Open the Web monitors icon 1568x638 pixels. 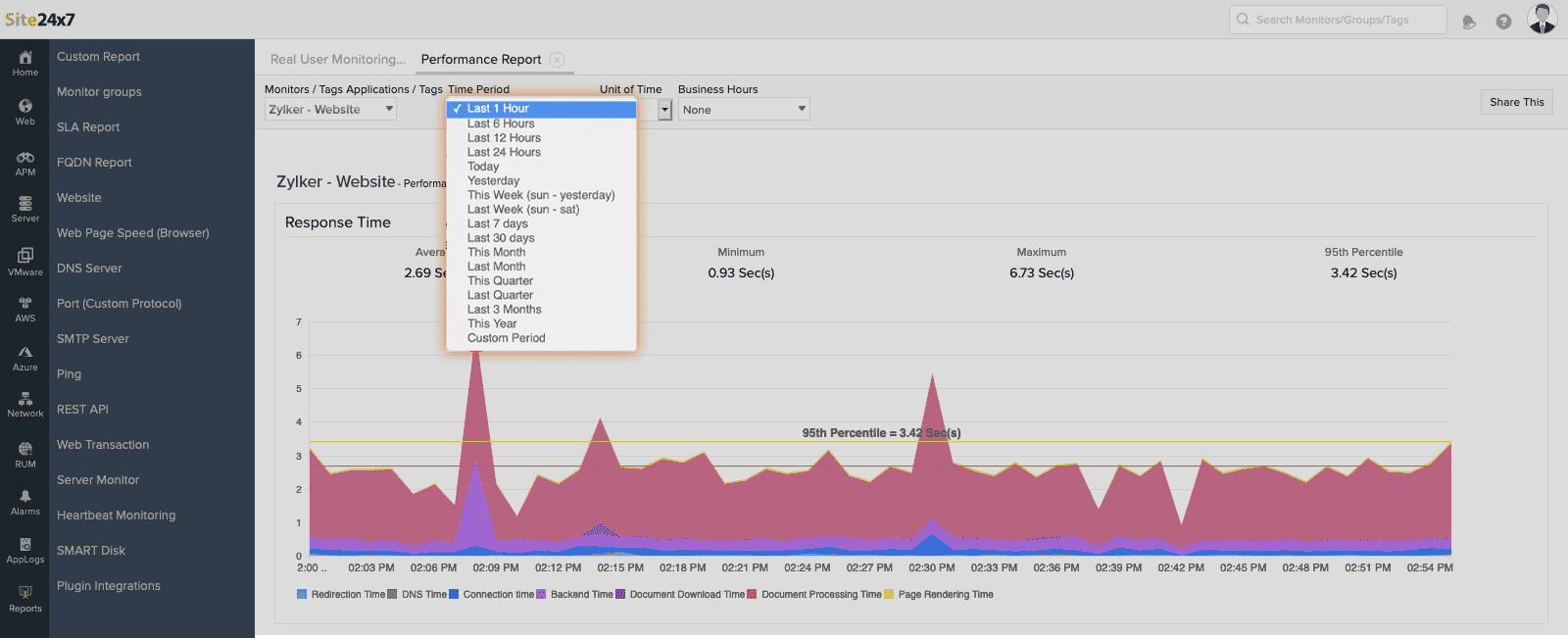25,106
